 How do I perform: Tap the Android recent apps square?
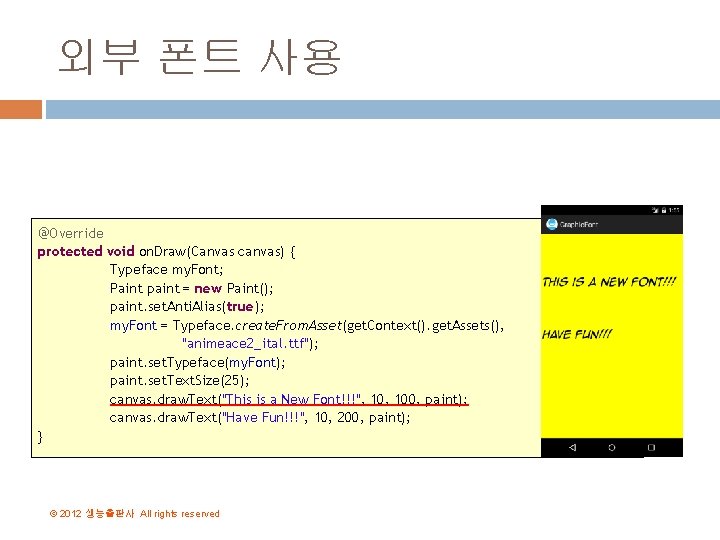pos(651,447)
